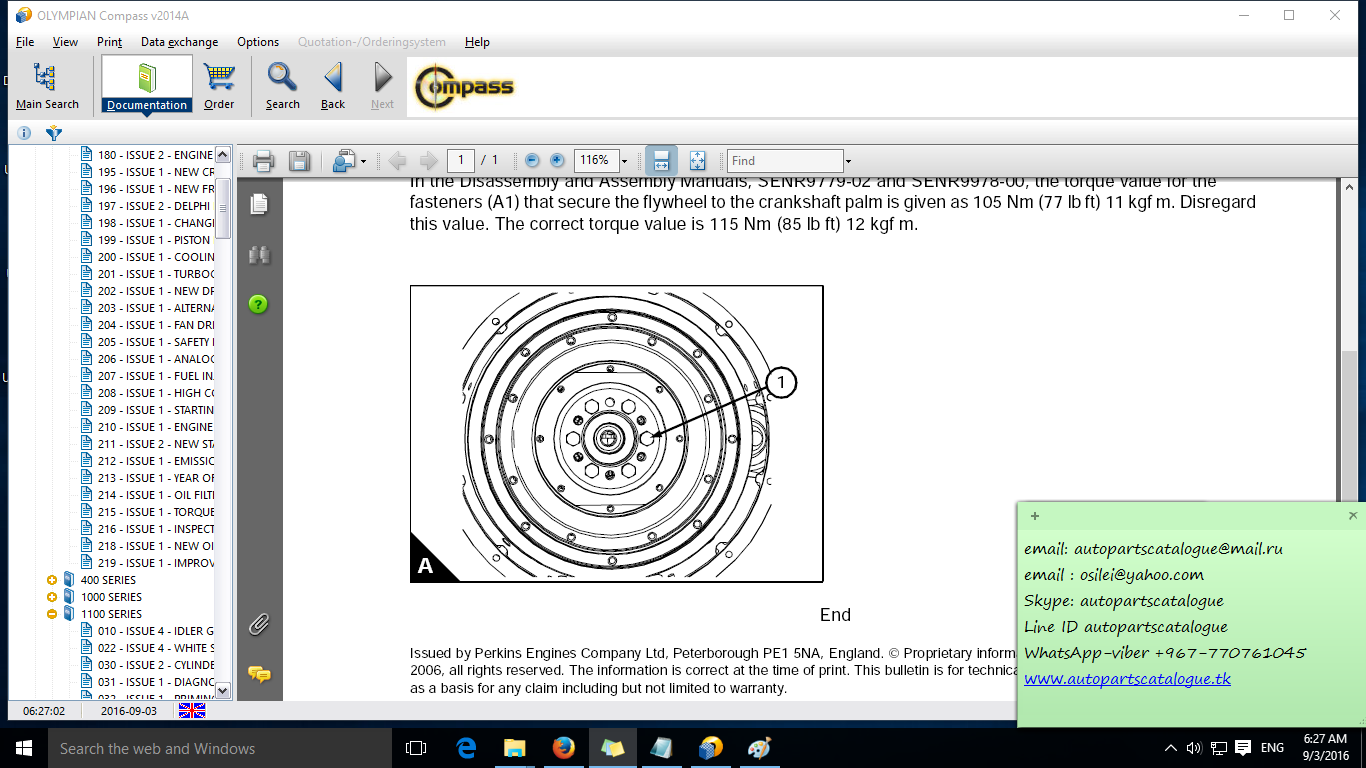
Task: Open the Order shopping cart
Action: click(219, 86)
